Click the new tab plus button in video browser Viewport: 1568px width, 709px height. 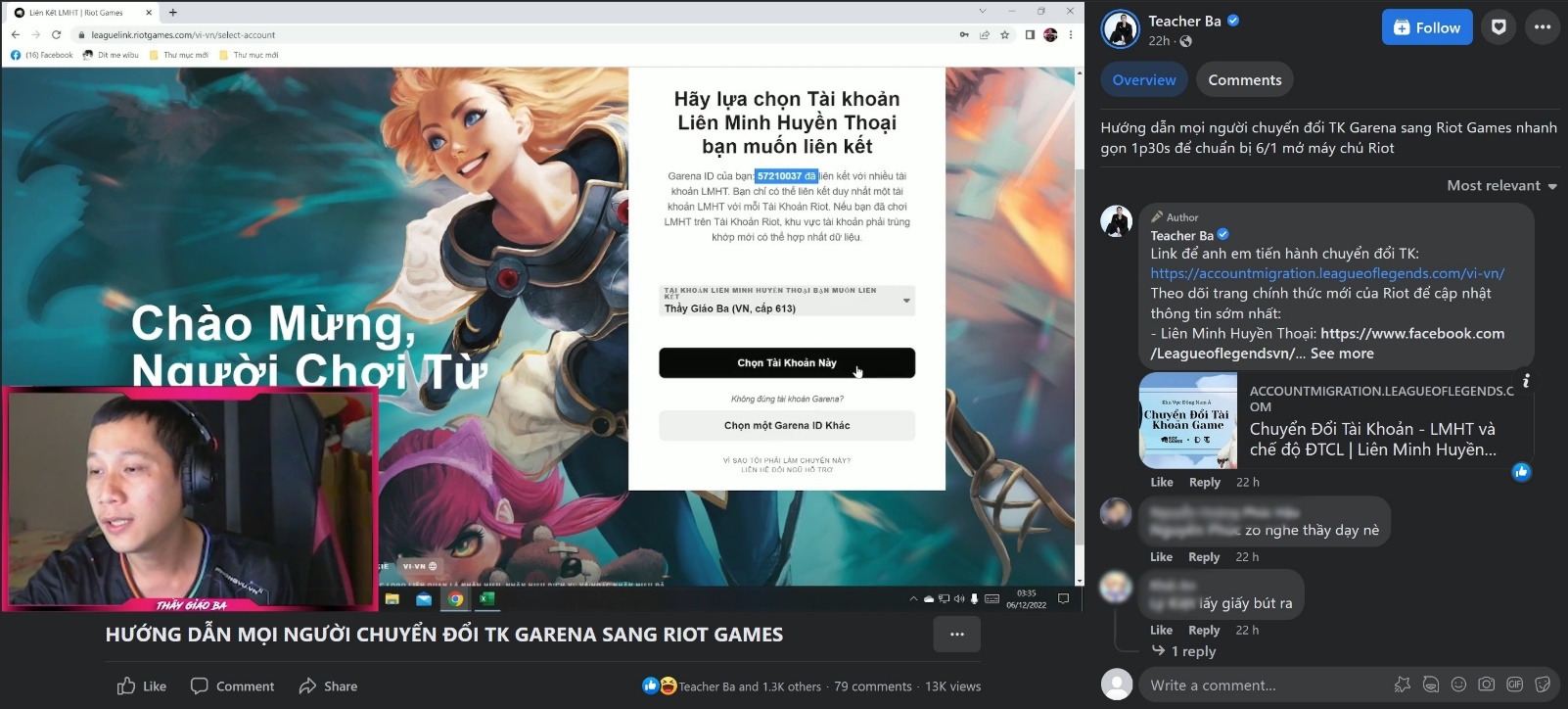(173, 12)
